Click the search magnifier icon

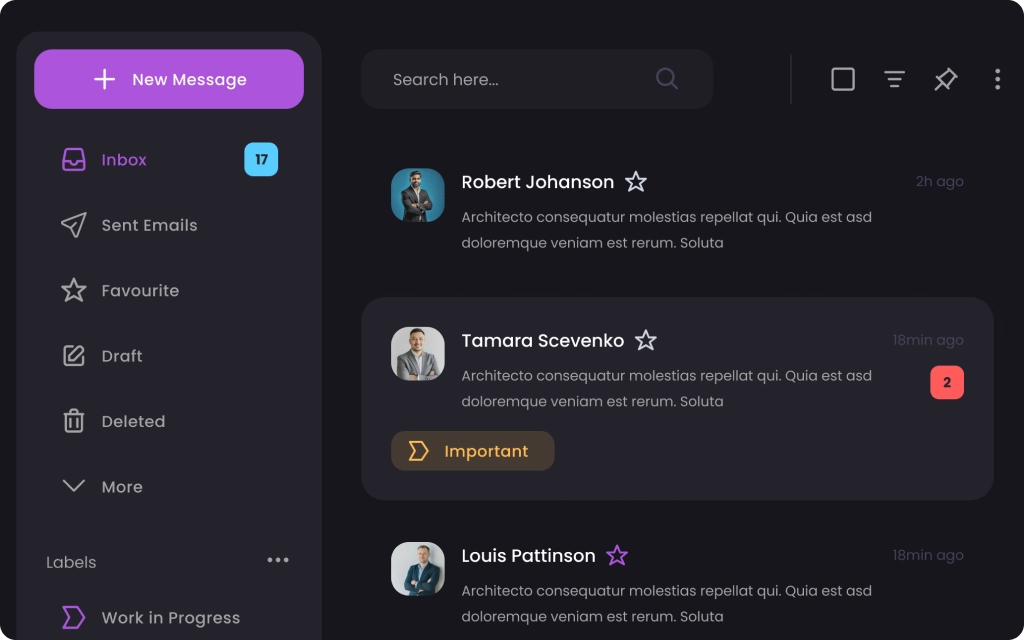(666, 78)
